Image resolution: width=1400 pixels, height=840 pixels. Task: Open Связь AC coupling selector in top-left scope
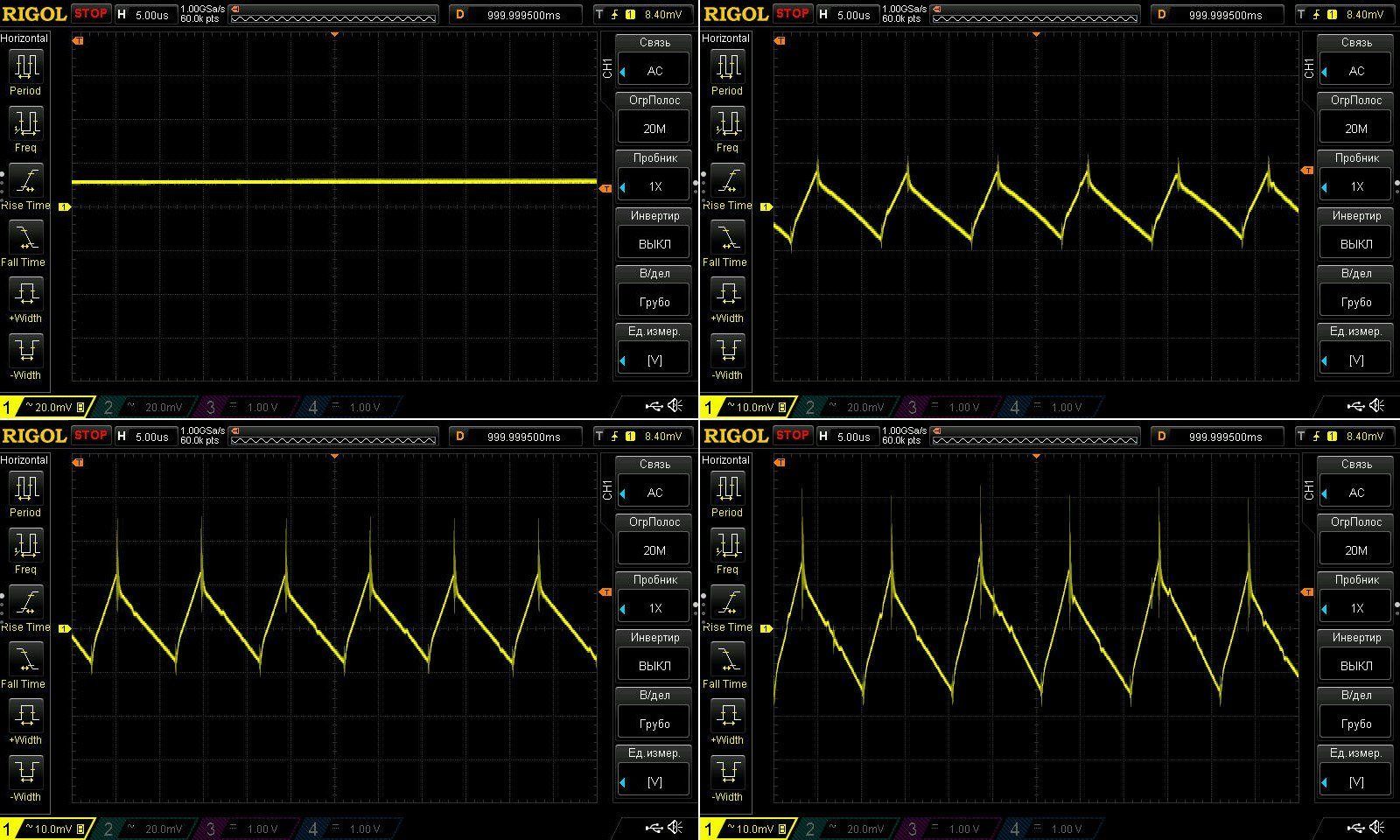click(x=654, y=71)
